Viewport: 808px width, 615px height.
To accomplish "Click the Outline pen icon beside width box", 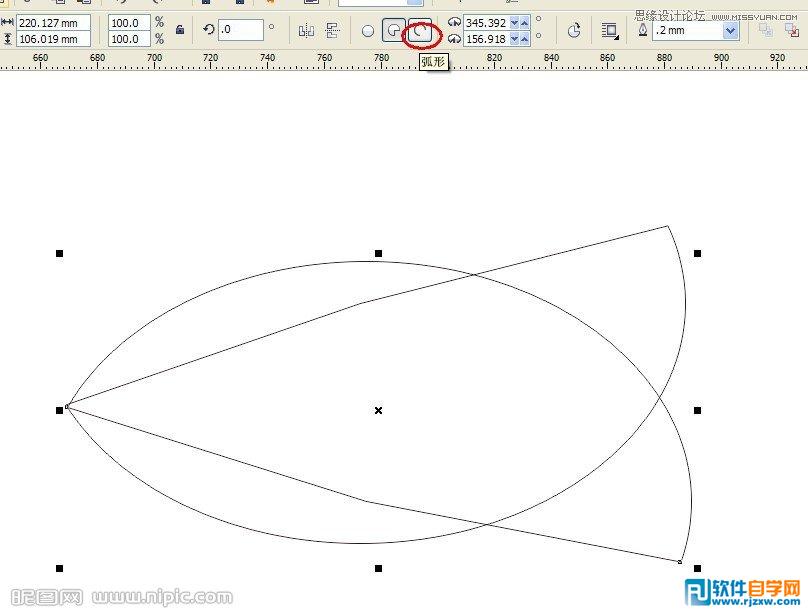I will coord(644,31).
